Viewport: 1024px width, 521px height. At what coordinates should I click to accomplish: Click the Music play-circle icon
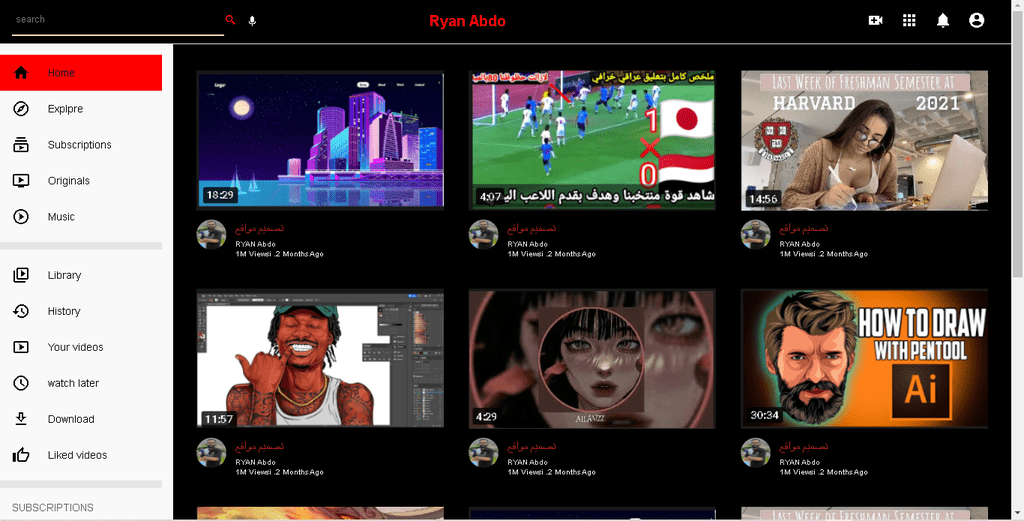tap(21, 216)
